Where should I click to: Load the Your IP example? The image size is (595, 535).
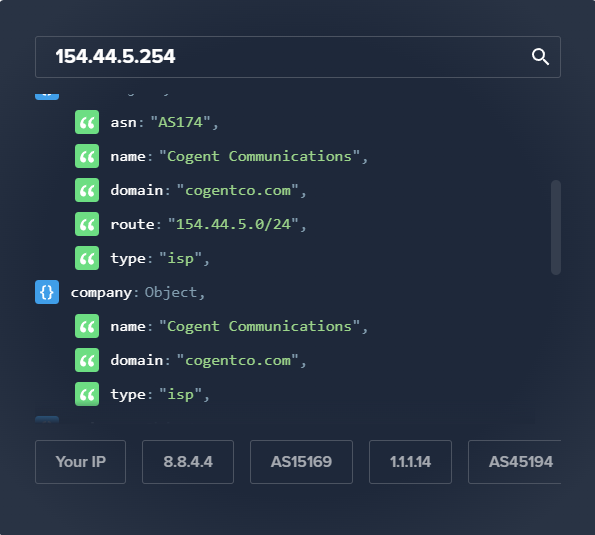(x=80, y=462)
